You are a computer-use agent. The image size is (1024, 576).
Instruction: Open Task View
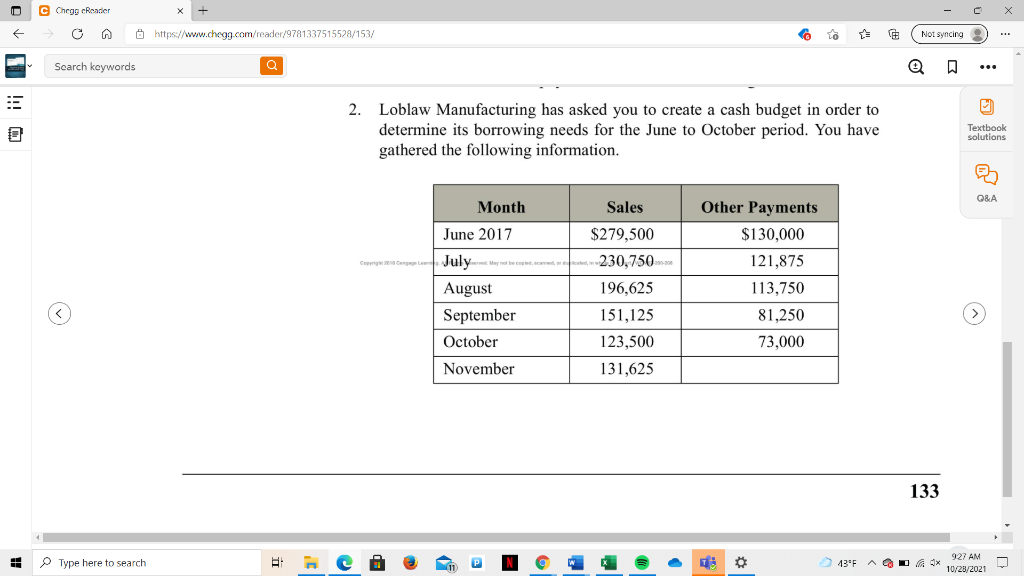tap(277, 562)
